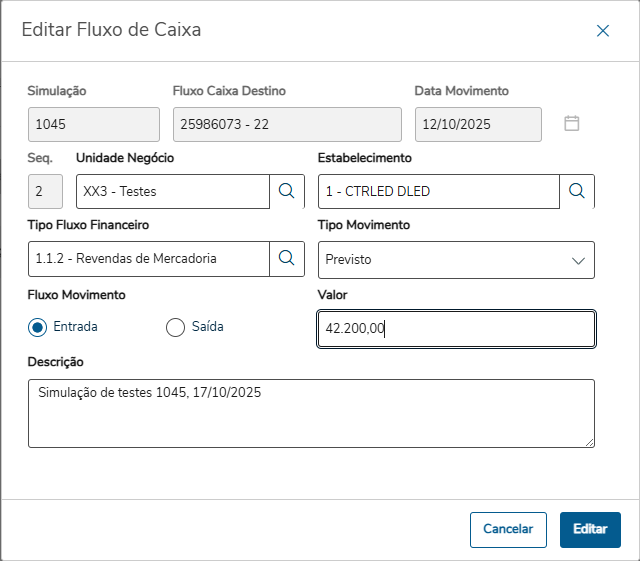640x561 pixels.
Task: Click the Fluxo Caixa Destino field
Action: pos(287,124)
